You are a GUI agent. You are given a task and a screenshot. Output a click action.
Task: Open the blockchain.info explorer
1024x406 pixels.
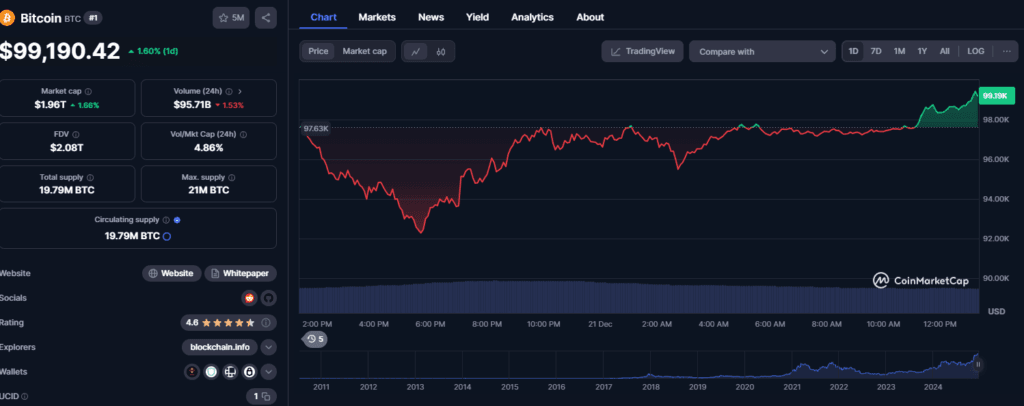click(219, 347)
